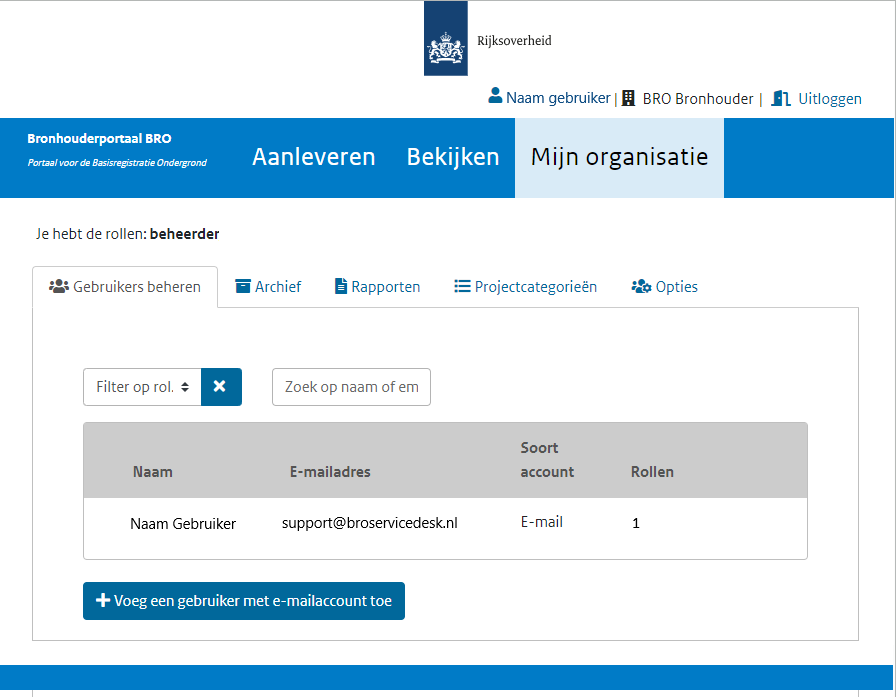Select the Mijn organisatie menu item

pos(619,157)
